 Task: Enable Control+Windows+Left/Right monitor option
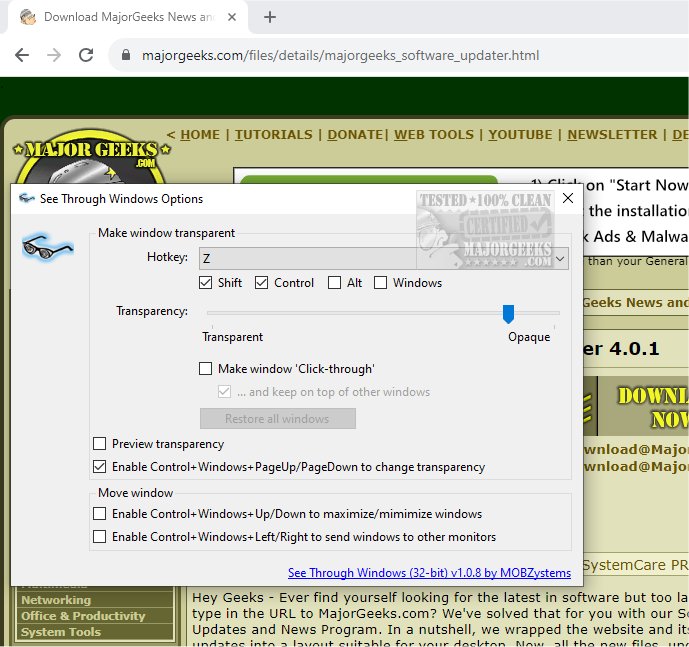(100, 537)
